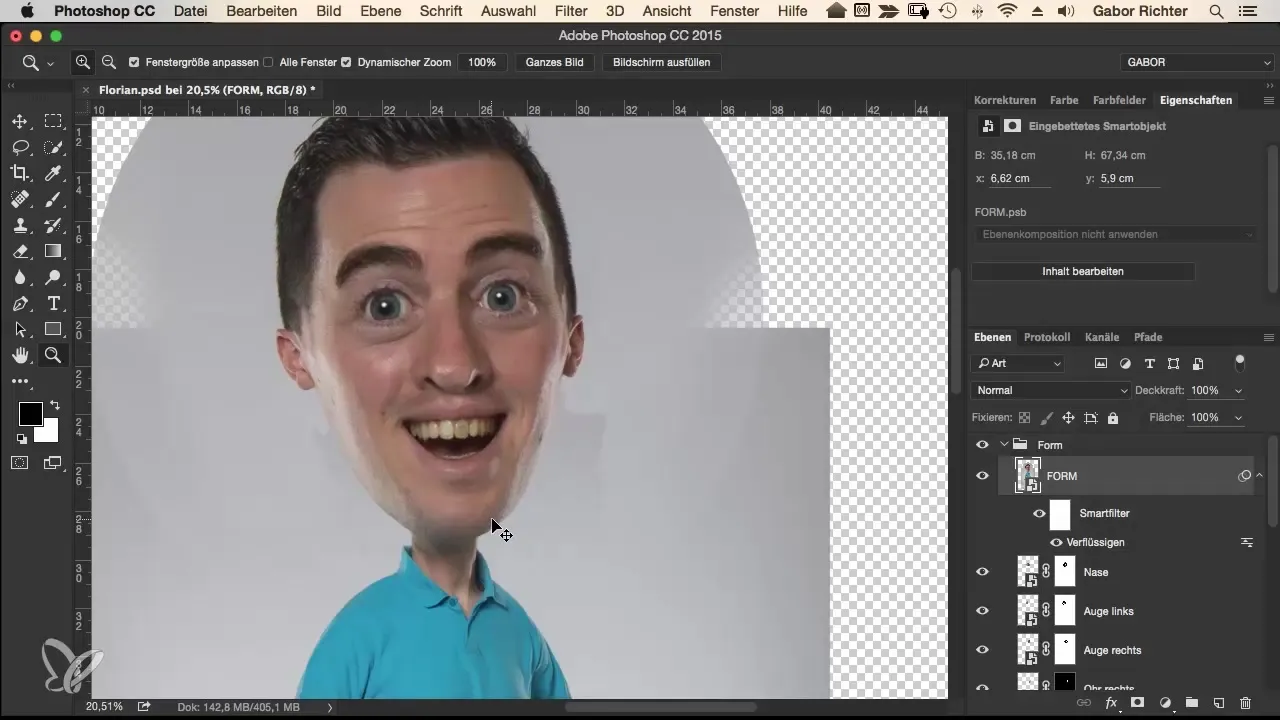Create new adjustment layer icon
The height and width of the screenshot is (720, 1280).
click(1165, 703)
